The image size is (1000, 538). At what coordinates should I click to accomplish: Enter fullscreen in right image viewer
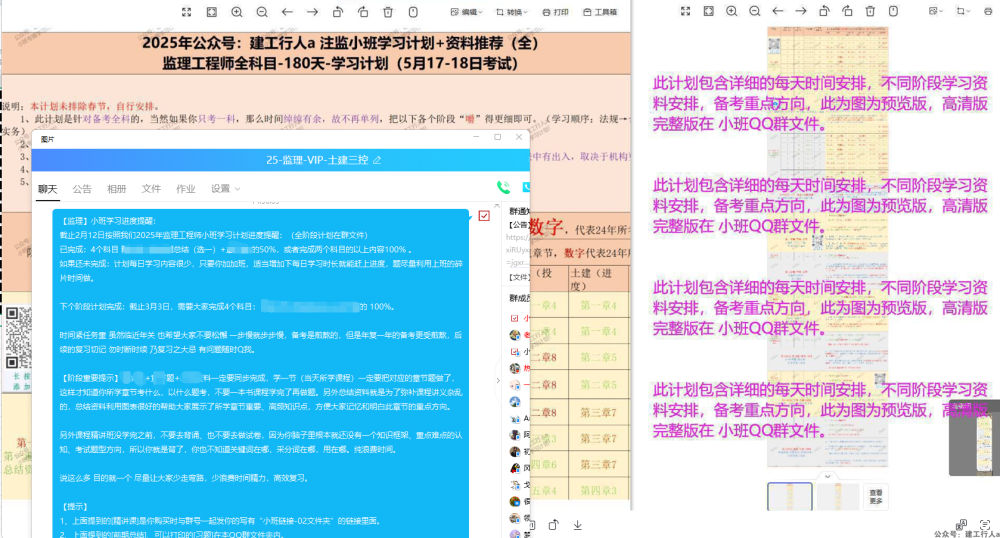[686, 11]
